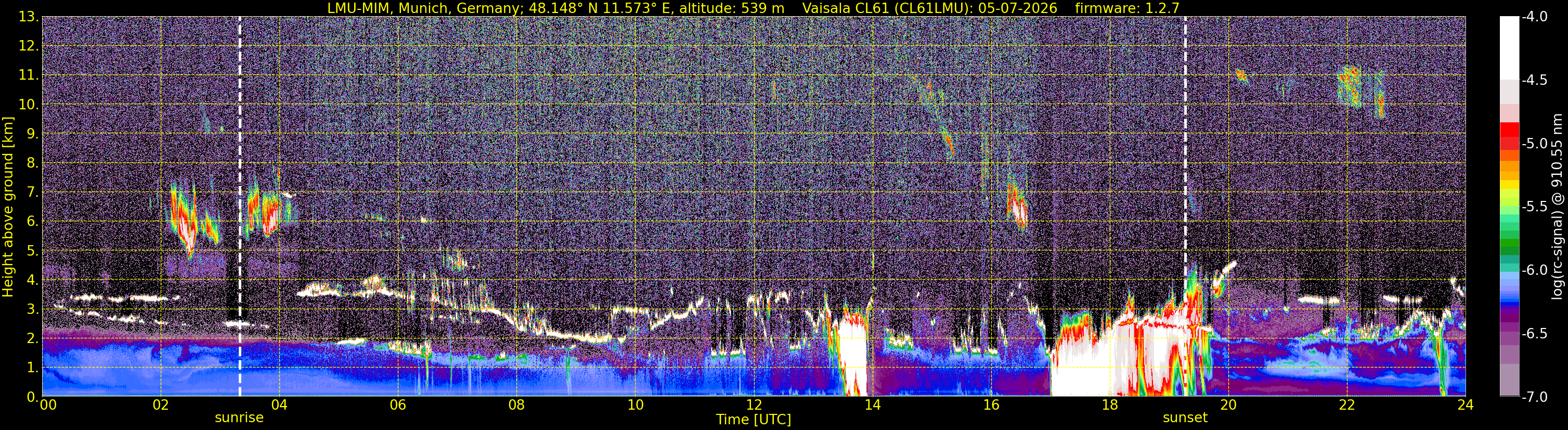Click the "13." tick on the height axis
The width and height of the screenshot is (1568, 430).
pos(29,17)
